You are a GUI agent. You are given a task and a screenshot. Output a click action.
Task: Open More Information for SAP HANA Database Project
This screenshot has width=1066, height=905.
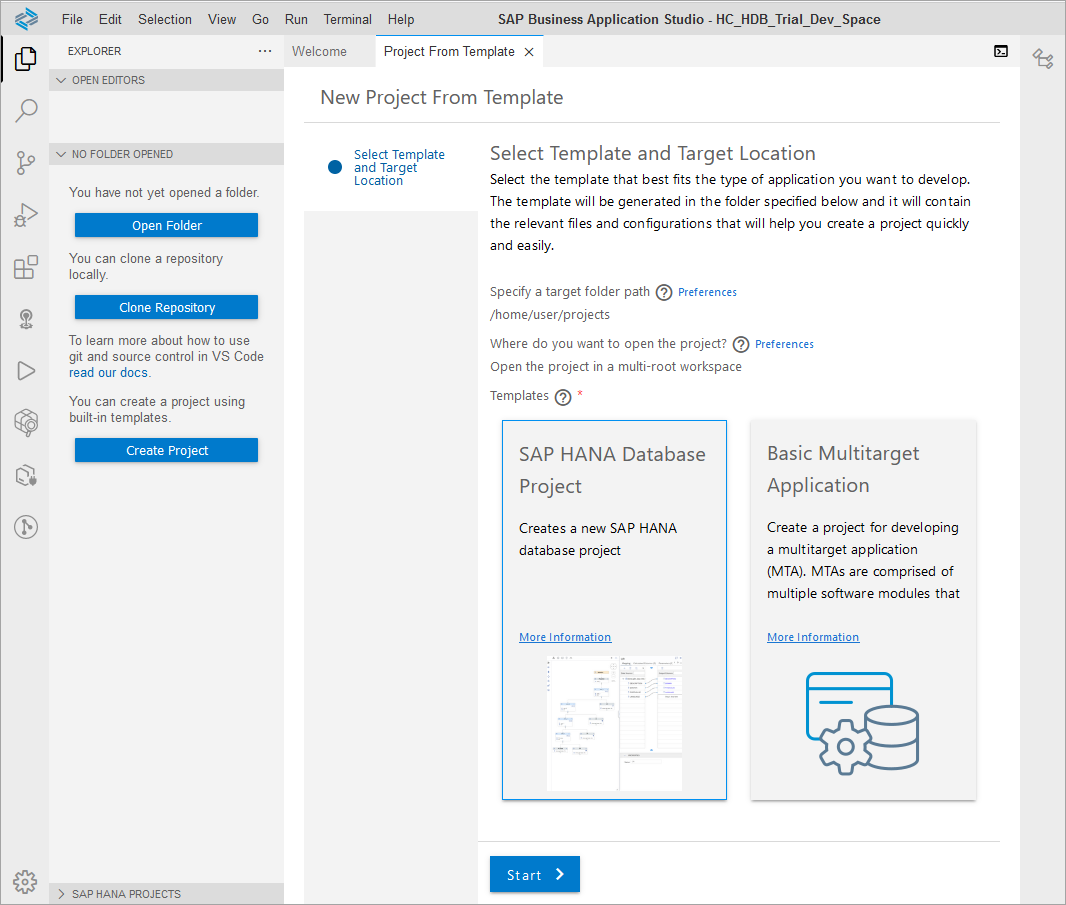point(565,637)
